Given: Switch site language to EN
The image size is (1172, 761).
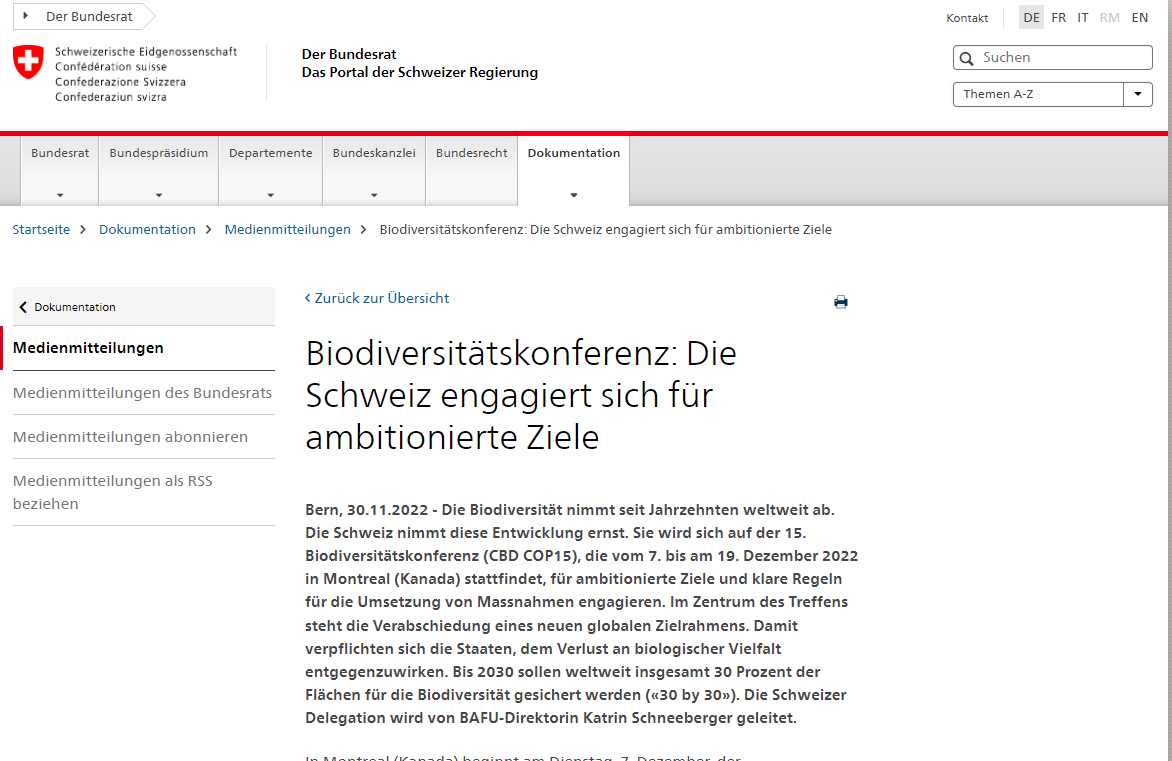Looking at the screenshot, I should tap(1139, 17).
